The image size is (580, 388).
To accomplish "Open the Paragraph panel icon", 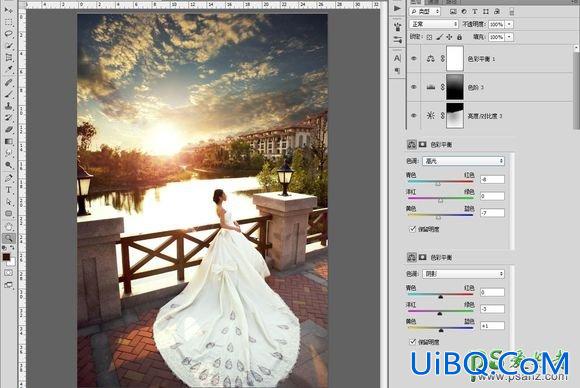I will (397, 70).
